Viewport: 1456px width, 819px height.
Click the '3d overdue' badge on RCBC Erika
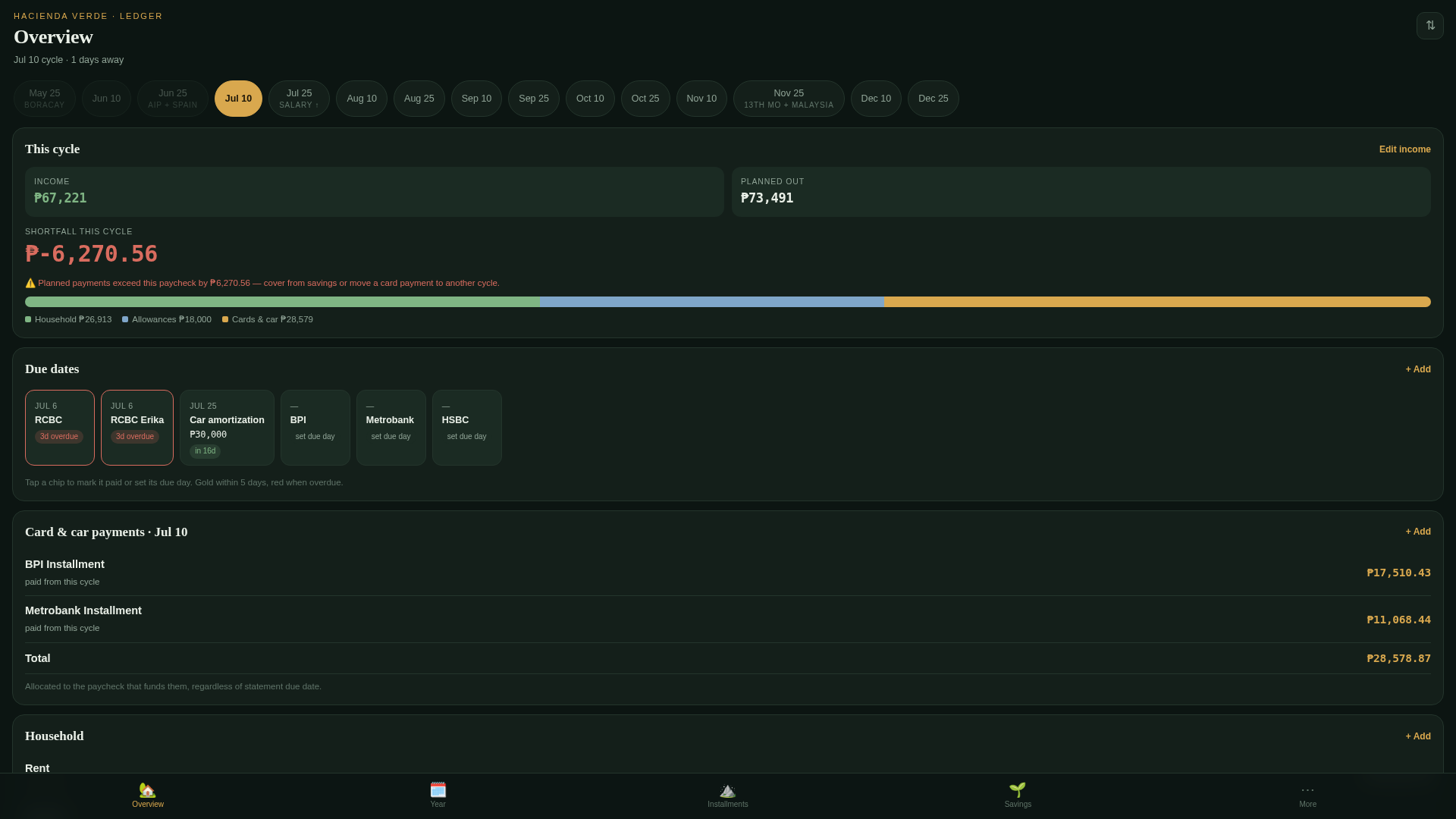[135, 437]
